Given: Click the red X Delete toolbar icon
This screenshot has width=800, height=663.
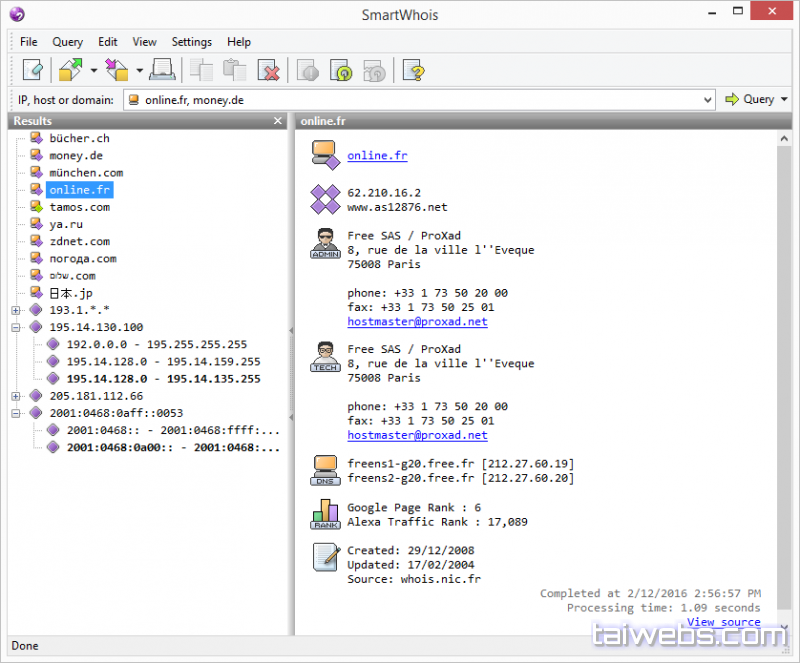Looking at the screenshot, I should coord(268,70).
